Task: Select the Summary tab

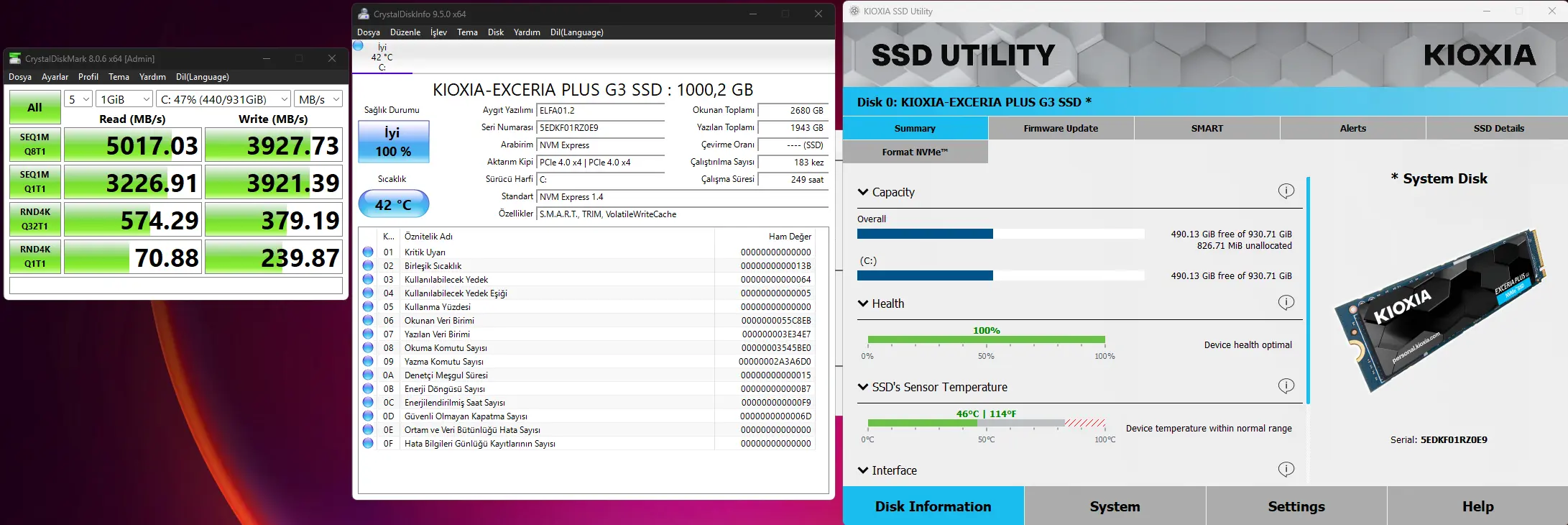Action: (x=915, y=128)
